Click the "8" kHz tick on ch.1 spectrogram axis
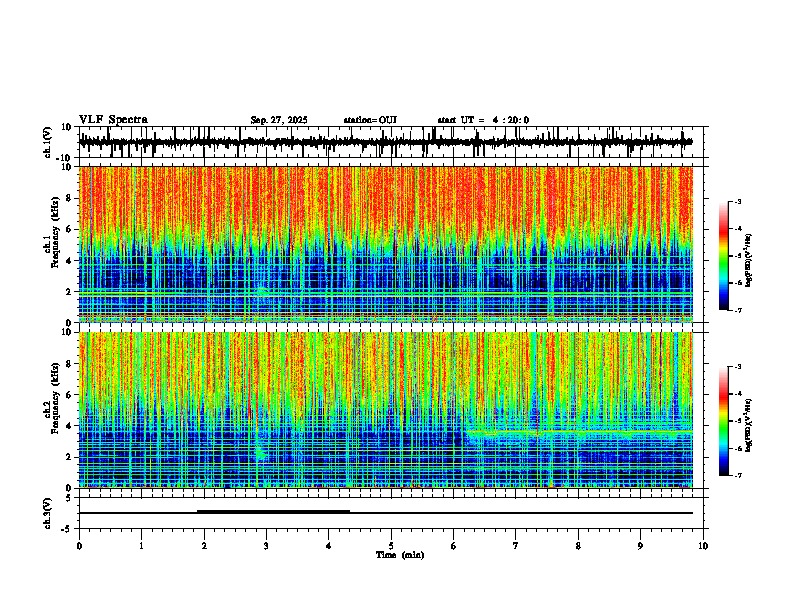This screenshot has height=612, width=792. click(x=70, y=198)
